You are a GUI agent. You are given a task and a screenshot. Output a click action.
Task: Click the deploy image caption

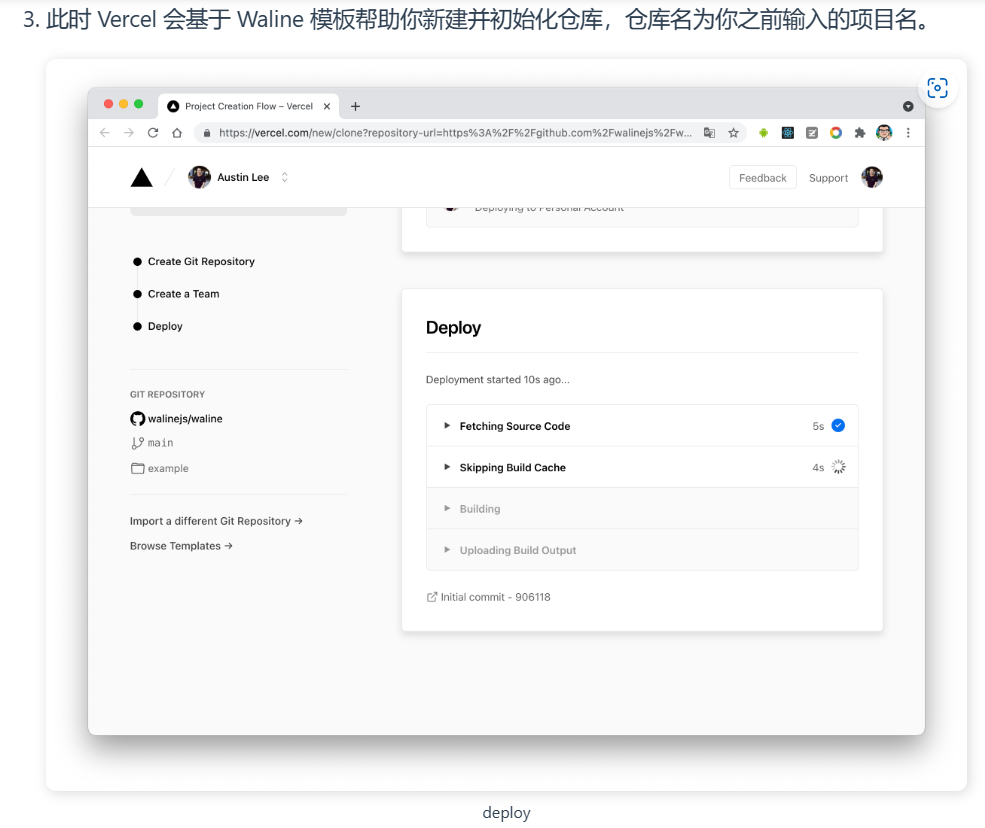tap(506, 812)
